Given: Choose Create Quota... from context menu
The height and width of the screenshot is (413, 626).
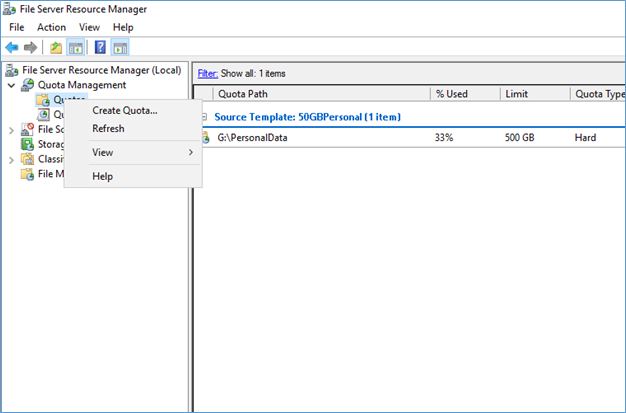Looking at the screenshot, I should 124,110.
